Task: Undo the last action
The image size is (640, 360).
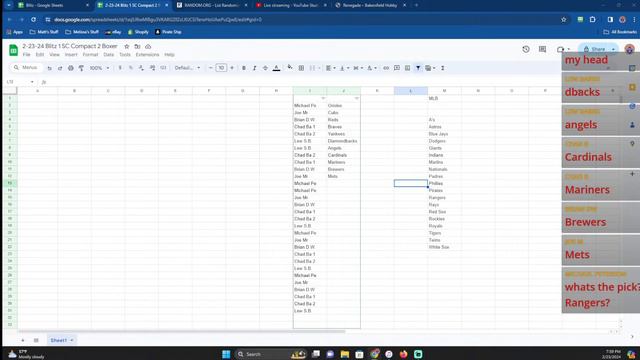Action: (x=49, y=68)
